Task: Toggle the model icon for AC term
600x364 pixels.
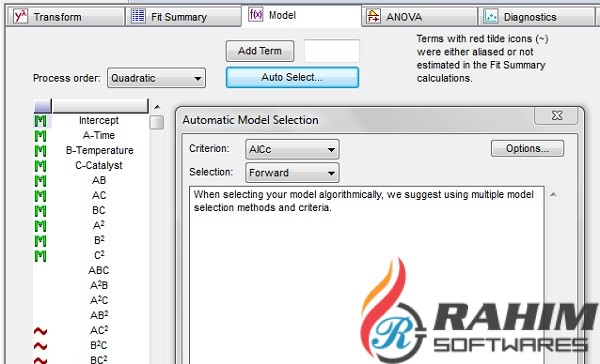Action: 41,196
